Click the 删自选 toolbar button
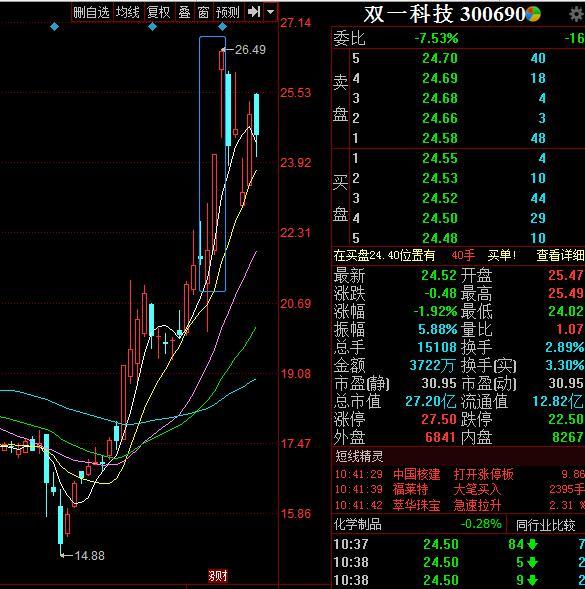Image resolution: width=585 pixels, height=589 pixels. [92, 12]
